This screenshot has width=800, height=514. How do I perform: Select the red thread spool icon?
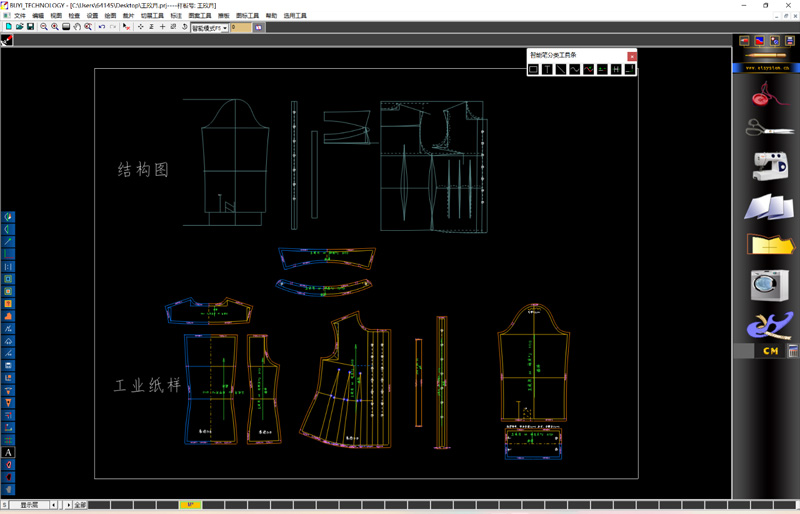768,96
